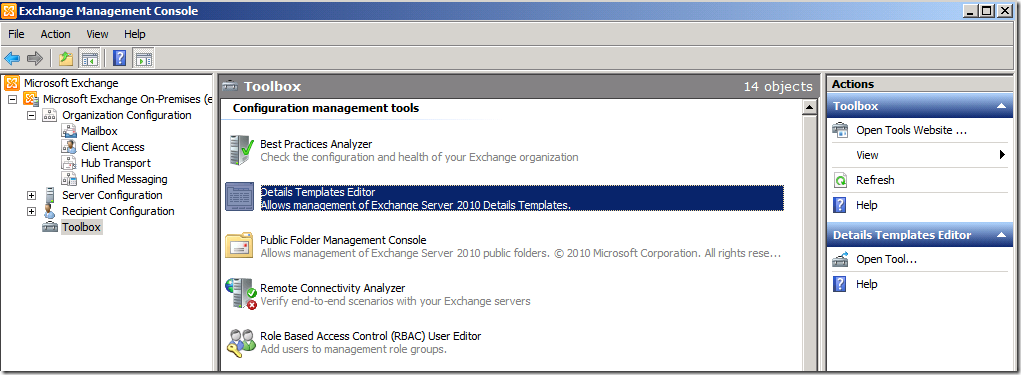Screen dimensions: 1021x375
Task: Click the Details Templates Editor icon
Action: tap(240, 197)
